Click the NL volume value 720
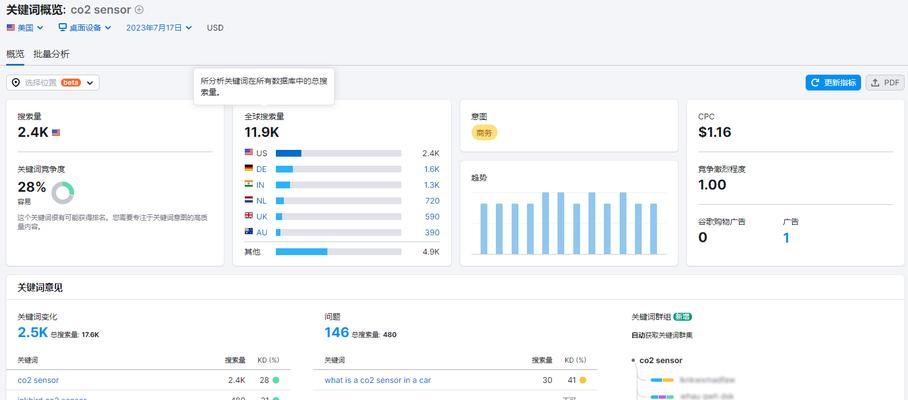This screenshot has width=908, height=400. click(433, 201)
